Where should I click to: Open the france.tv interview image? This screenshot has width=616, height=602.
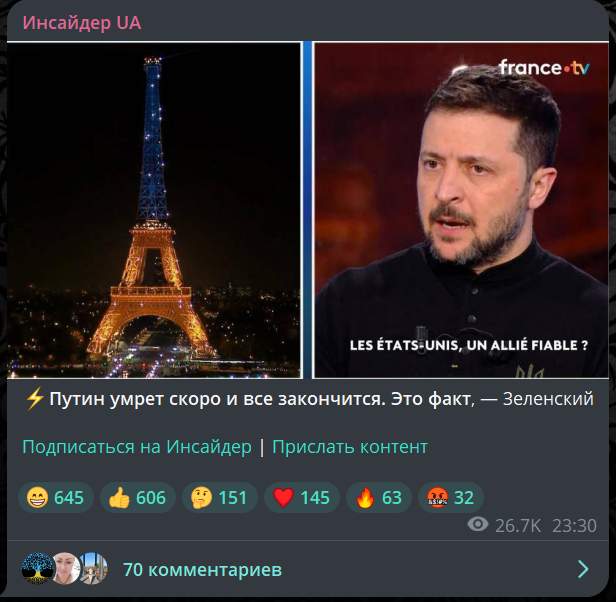coord(461,210)
